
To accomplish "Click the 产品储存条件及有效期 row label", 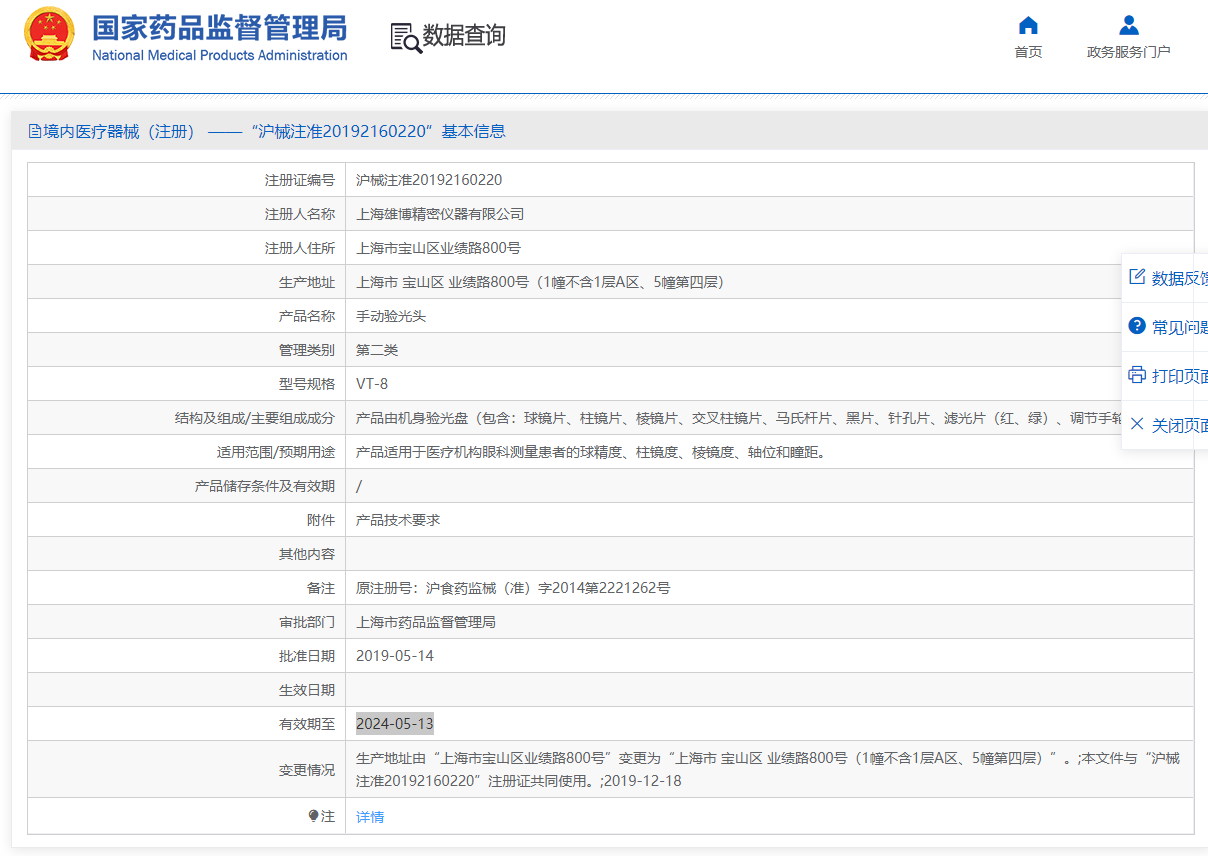I will tap(265, 486).
